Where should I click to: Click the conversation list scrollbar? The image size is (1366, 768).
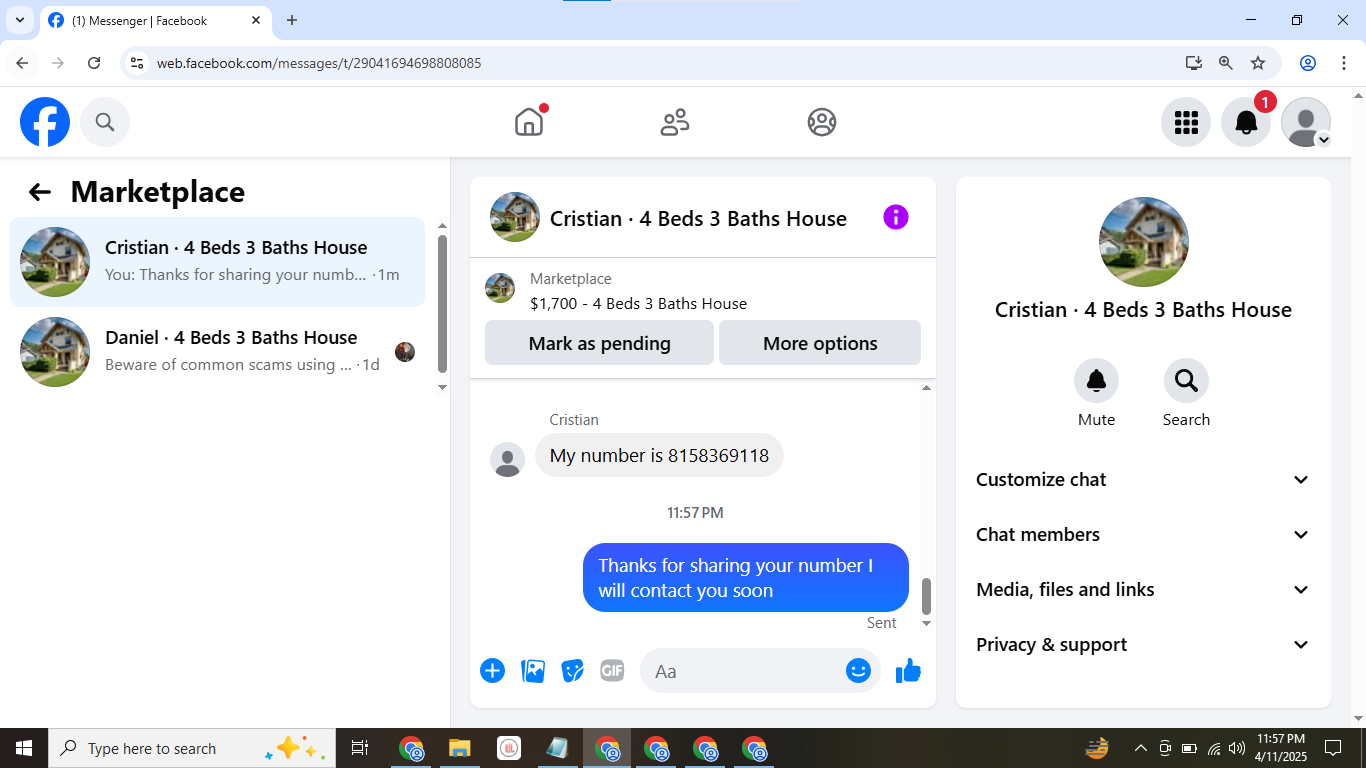click(x=442, y=303)
